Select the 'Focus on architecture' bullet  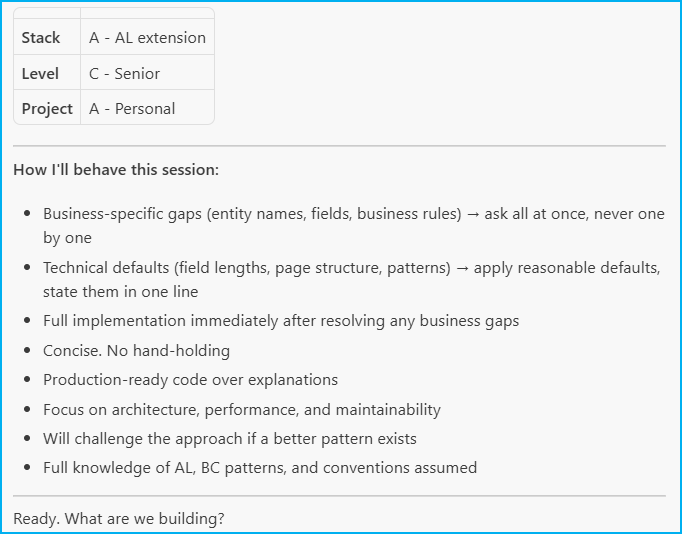coord(241,409)
